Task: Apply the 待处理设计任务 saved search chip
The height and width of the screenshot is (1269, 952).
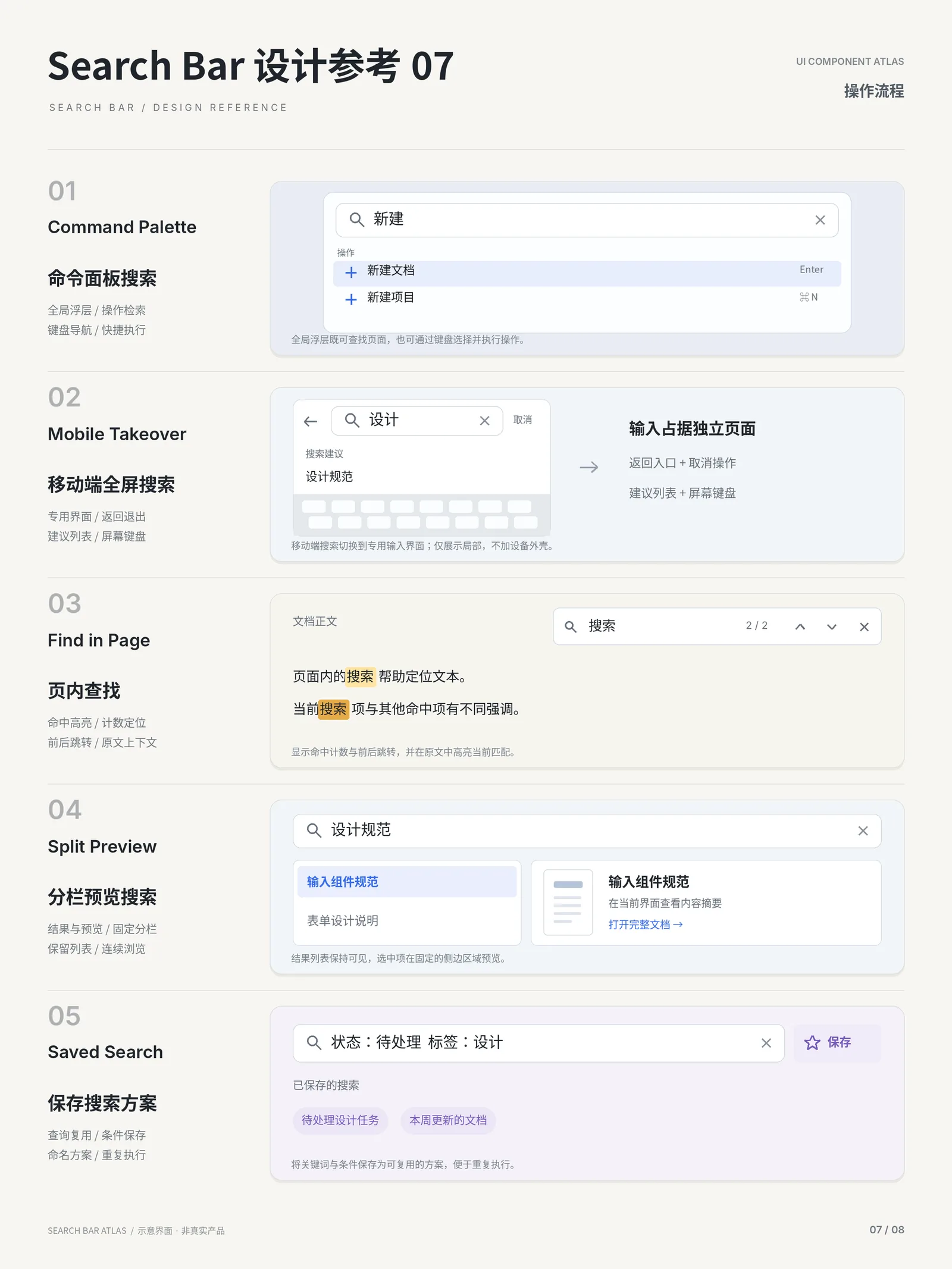Action: point(340,1120)
